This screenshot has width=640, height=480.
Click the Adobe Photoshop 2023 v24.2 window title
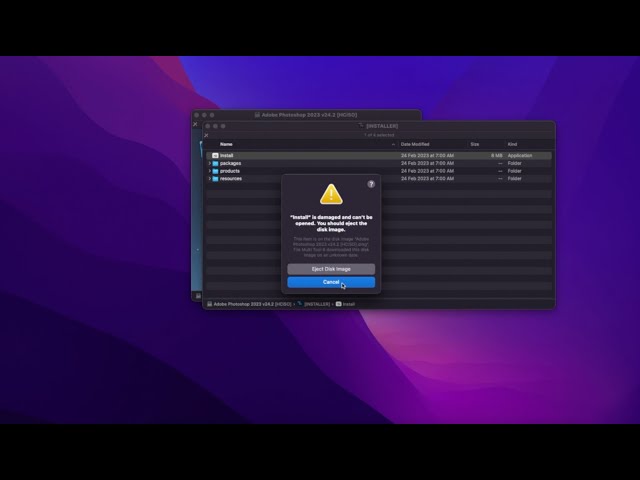(x=309, y=115)
